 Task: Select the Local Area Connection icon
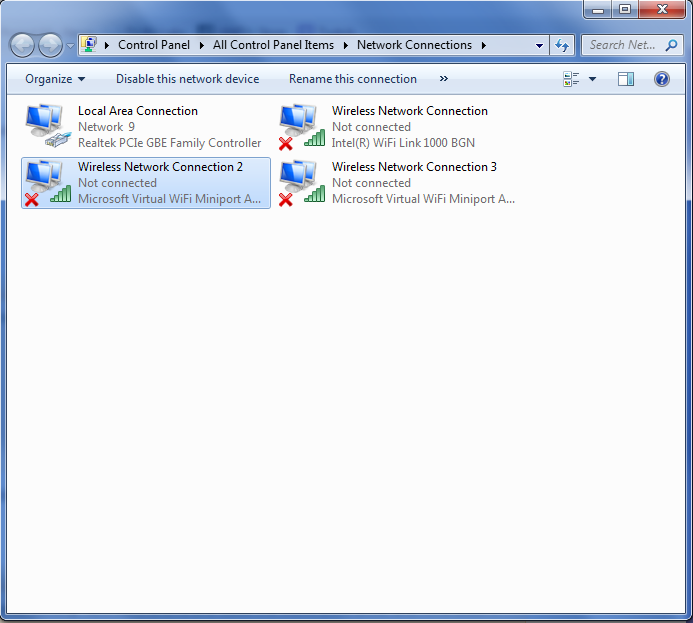coord(47,125)
